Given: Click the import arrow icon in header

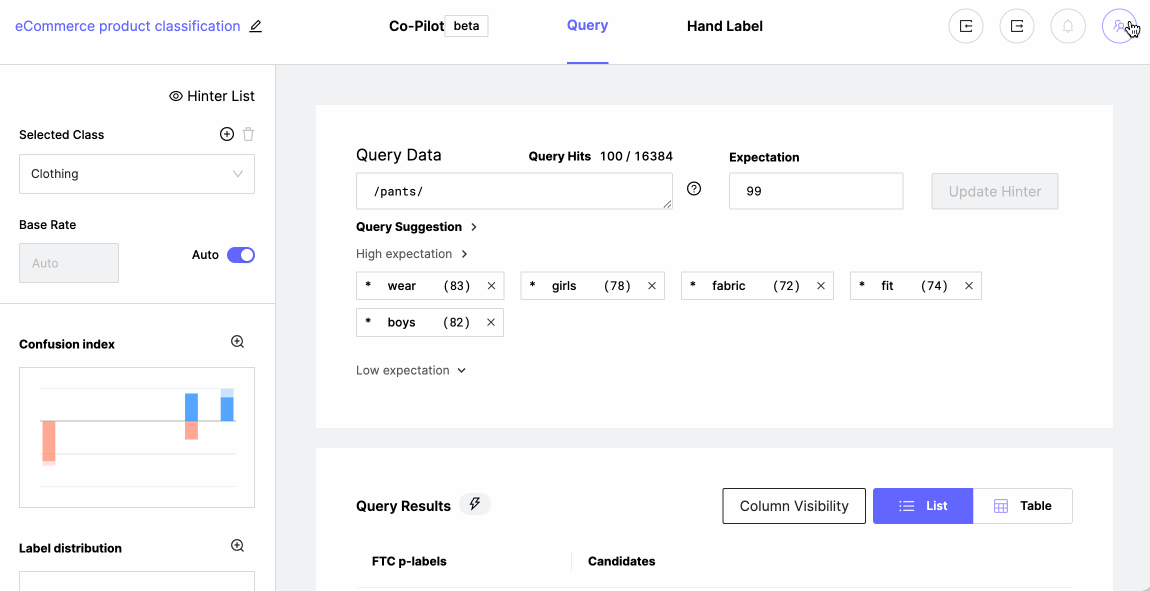Looking at the screenshot, I should (966, 26).
